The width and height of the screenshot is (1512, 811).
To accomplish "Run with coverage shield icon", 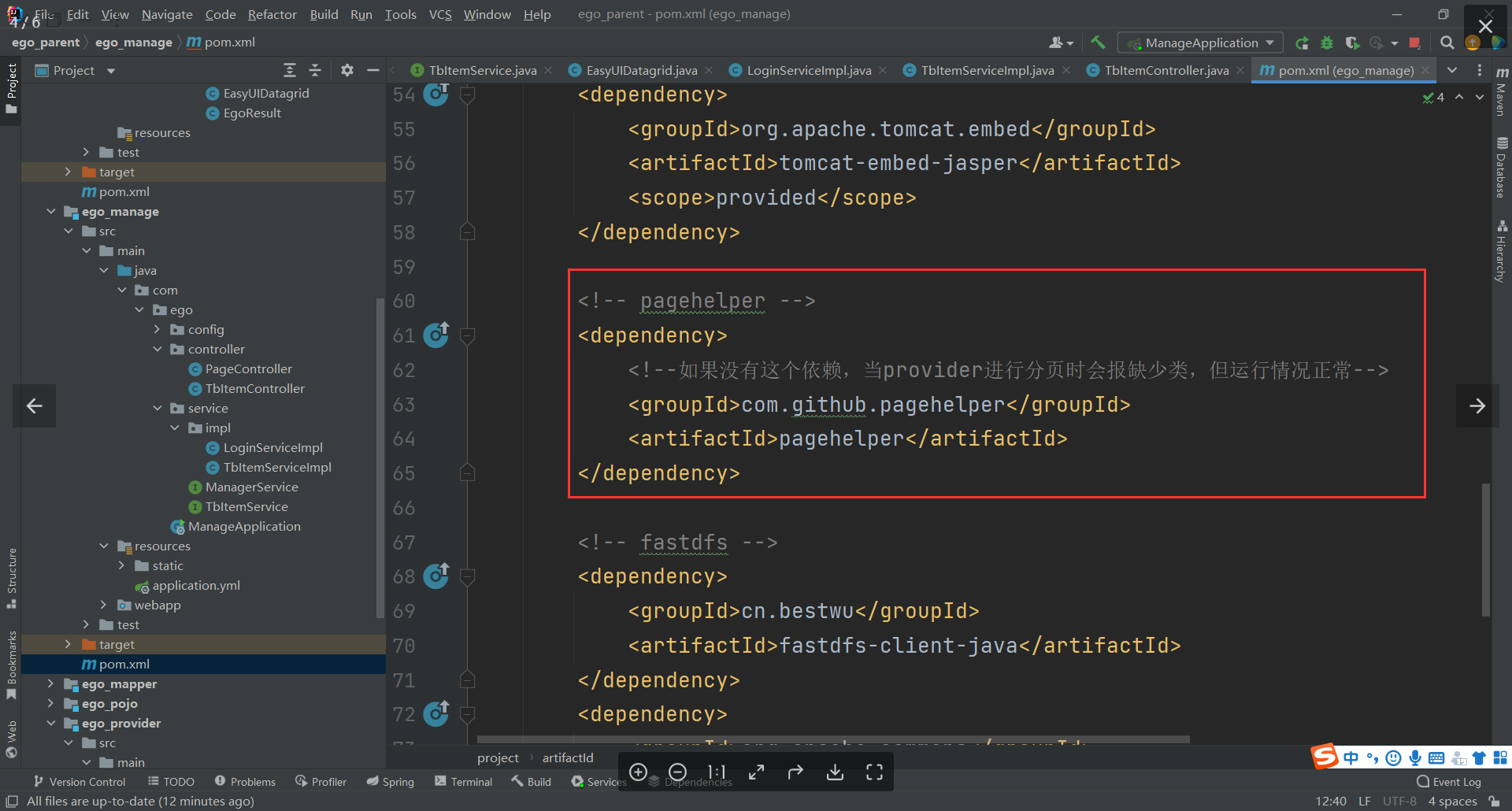I will 1352,43.
